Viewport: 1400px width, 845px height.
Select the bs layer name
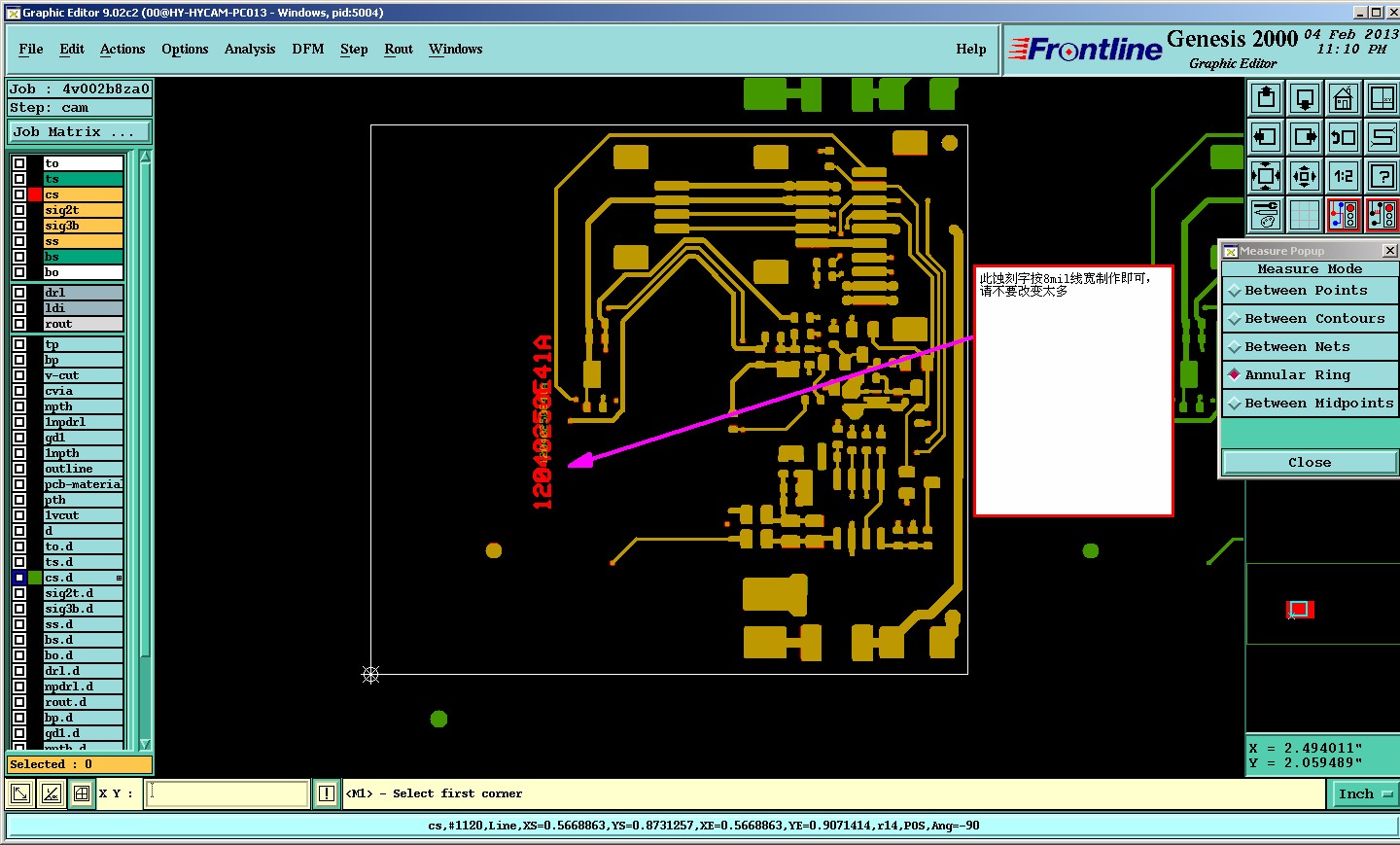[x=83, y=257]
